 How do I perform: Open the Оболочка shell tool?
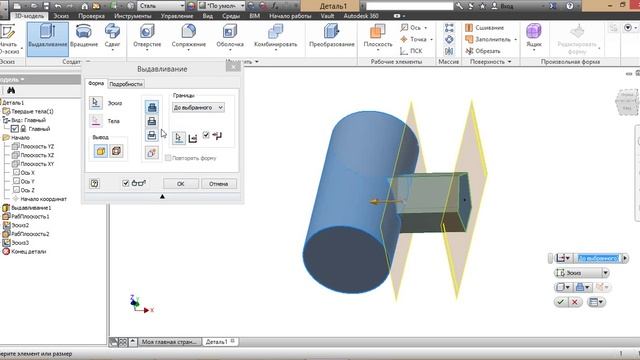230,37
